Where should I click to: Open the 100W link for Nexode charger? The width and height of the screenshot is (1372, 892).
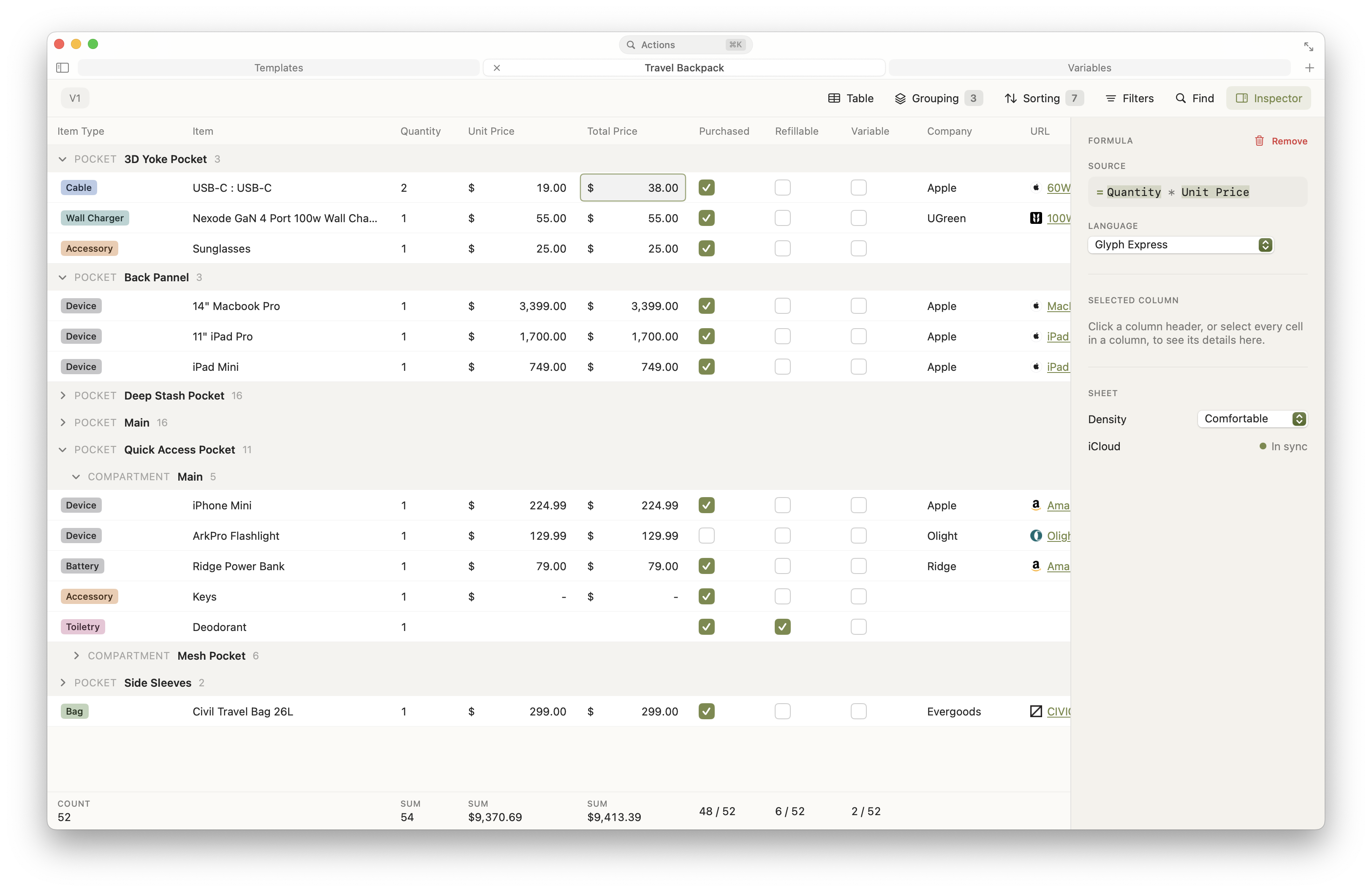(x=1059, y=218)
